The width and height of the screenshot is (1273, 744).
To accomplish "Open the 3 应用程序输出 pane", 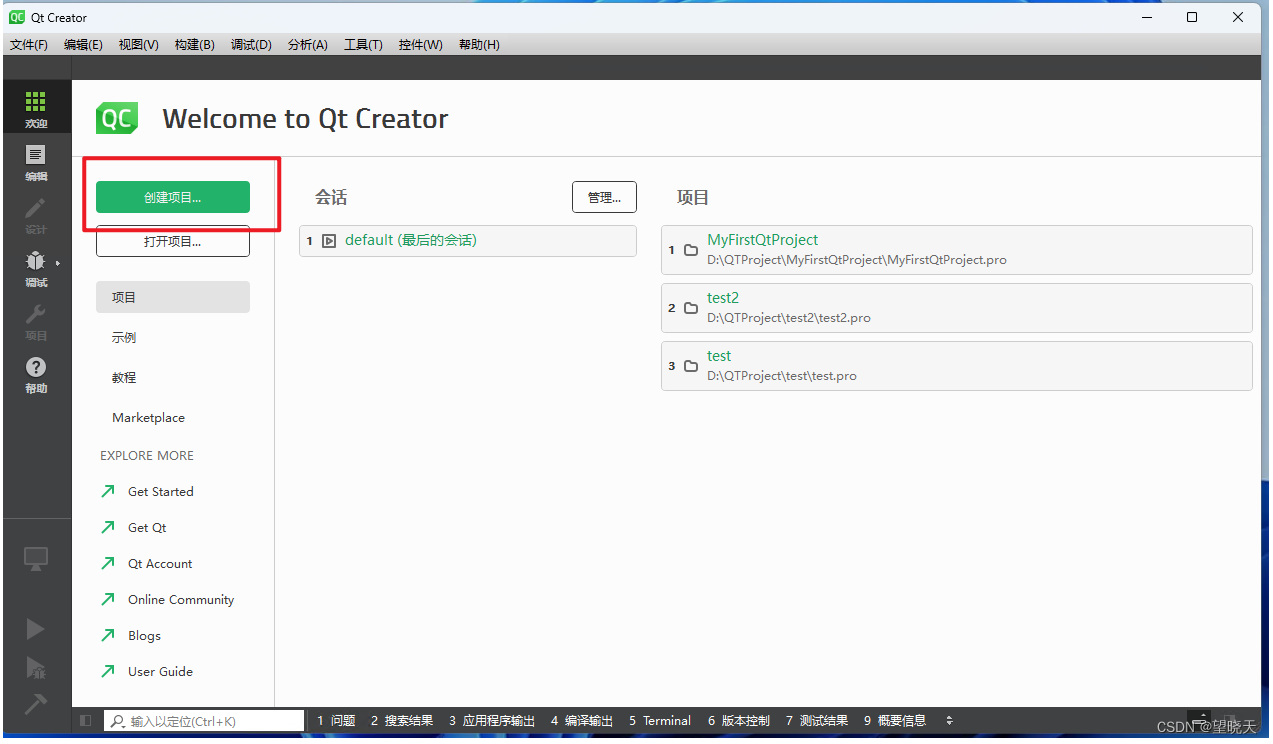I will (492, 721).
